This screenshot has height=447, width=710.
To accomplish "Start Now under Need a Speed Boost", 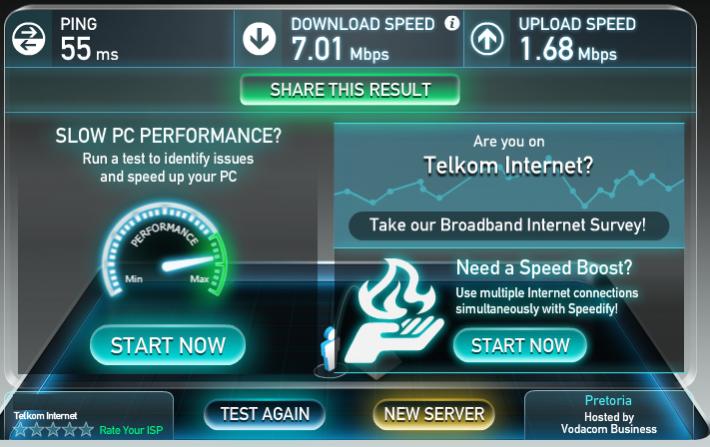I will 520,346.
